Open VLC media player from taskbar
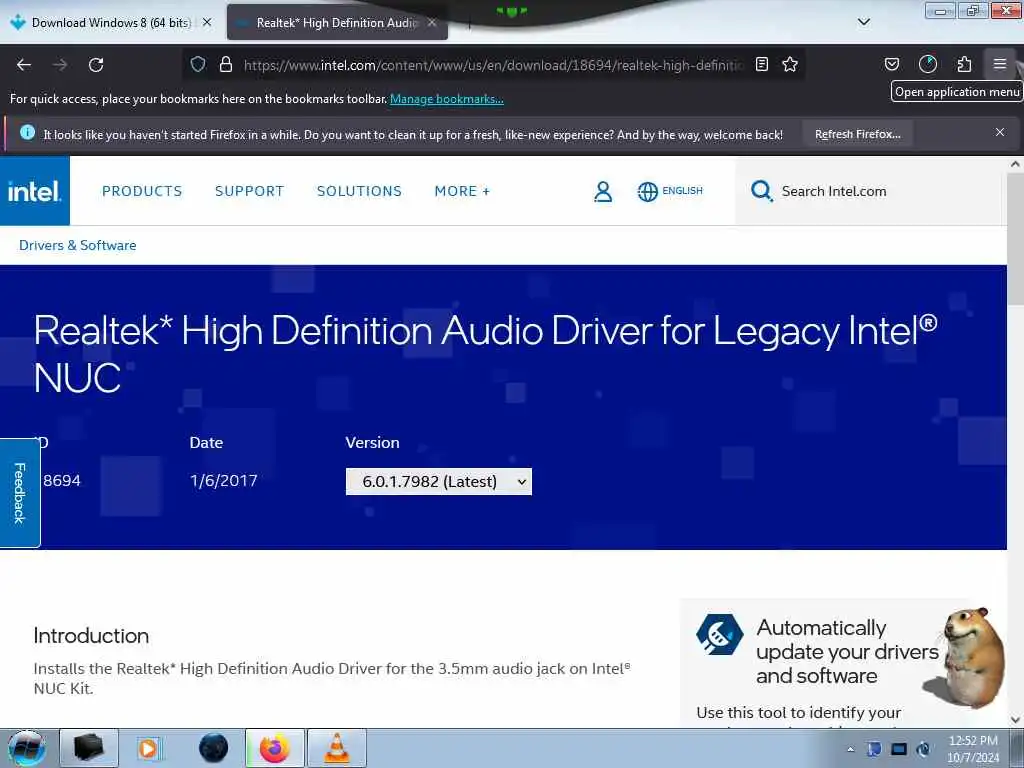 (337, 748)
